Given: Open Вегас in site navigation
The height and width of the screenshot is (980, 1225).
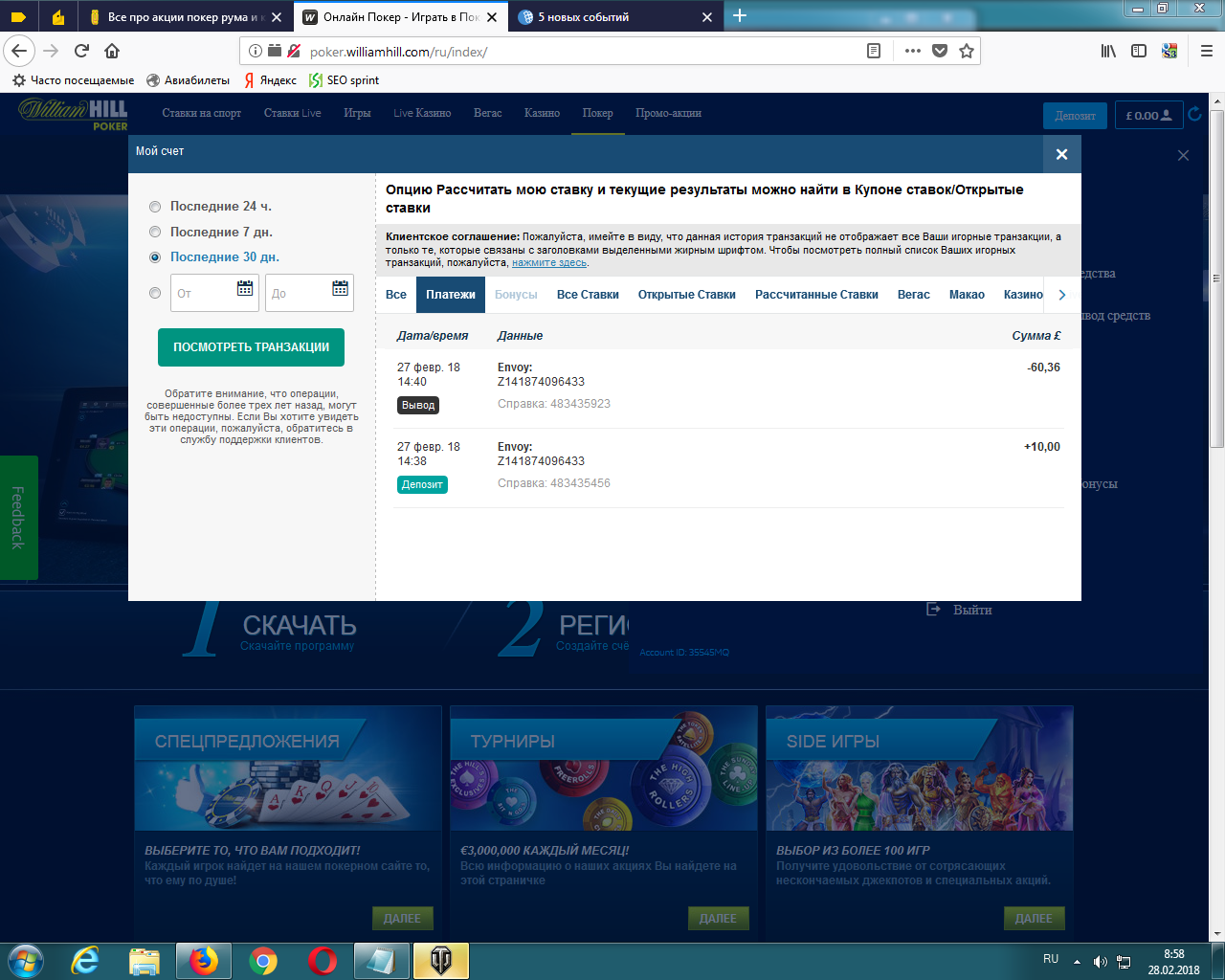Looking at the screenshot, I should 488,113.
